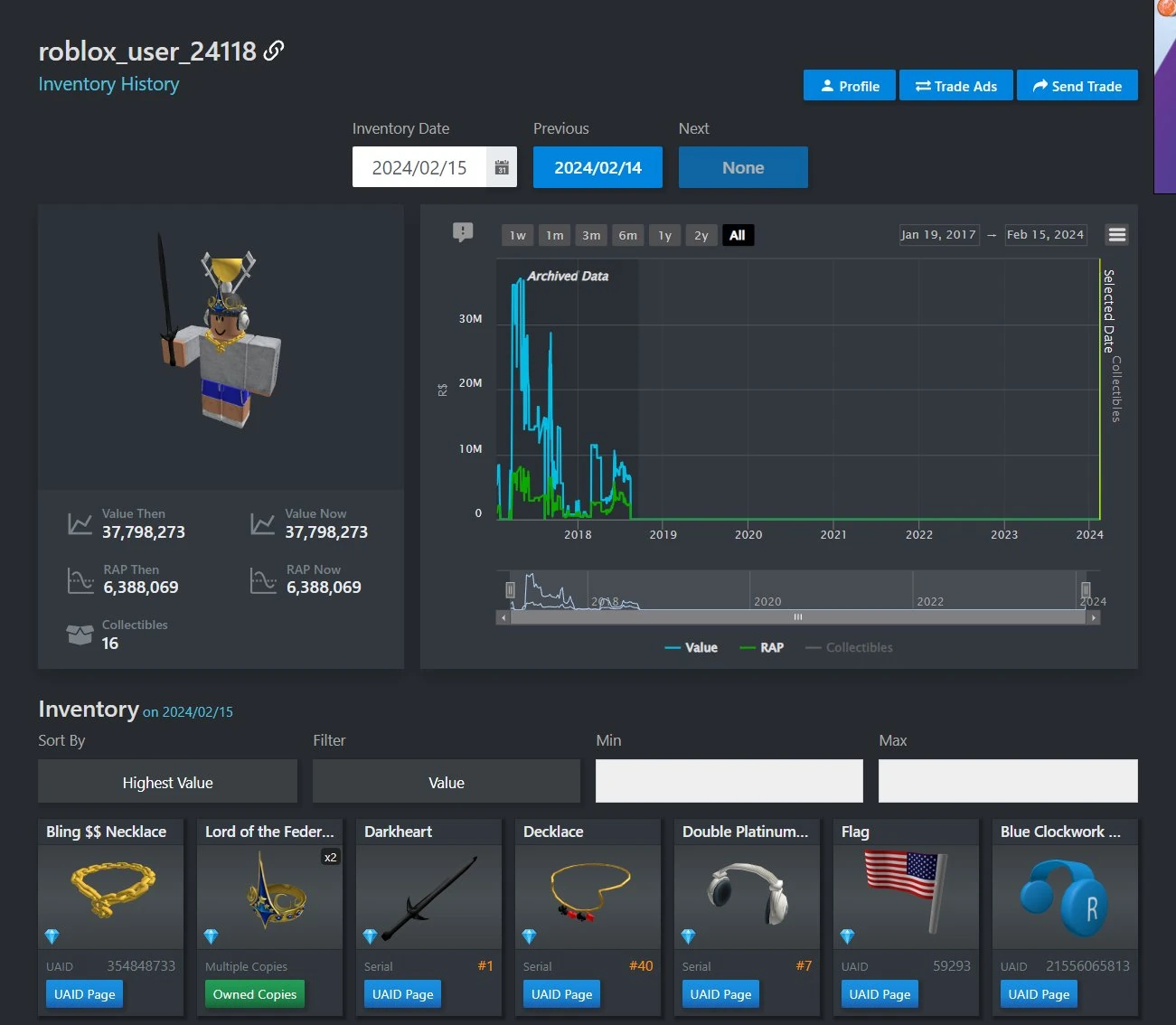This screenshot has height=1025, width=1176.
Task: Click the rare gem icon on Decklace
Action: (x=530, y=936)
